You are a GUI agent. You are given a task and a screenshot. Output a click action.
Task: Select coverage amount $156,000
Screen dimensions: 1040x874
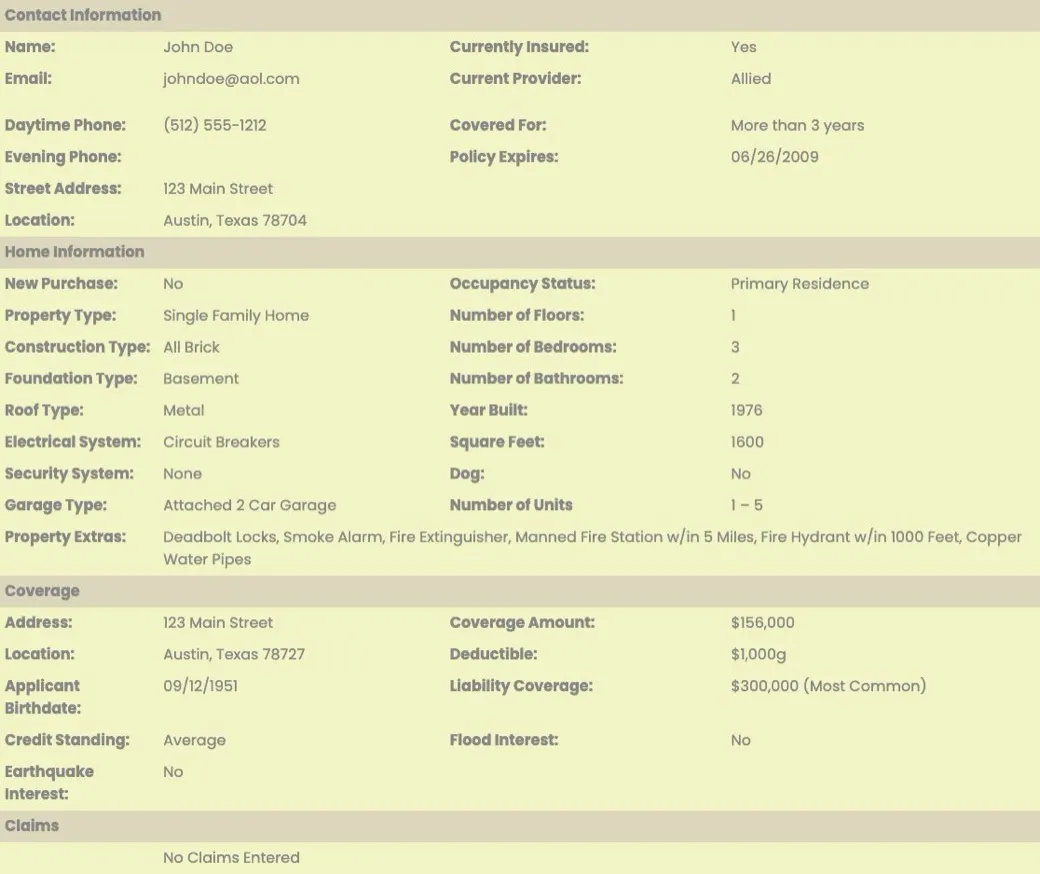[762, 623]
